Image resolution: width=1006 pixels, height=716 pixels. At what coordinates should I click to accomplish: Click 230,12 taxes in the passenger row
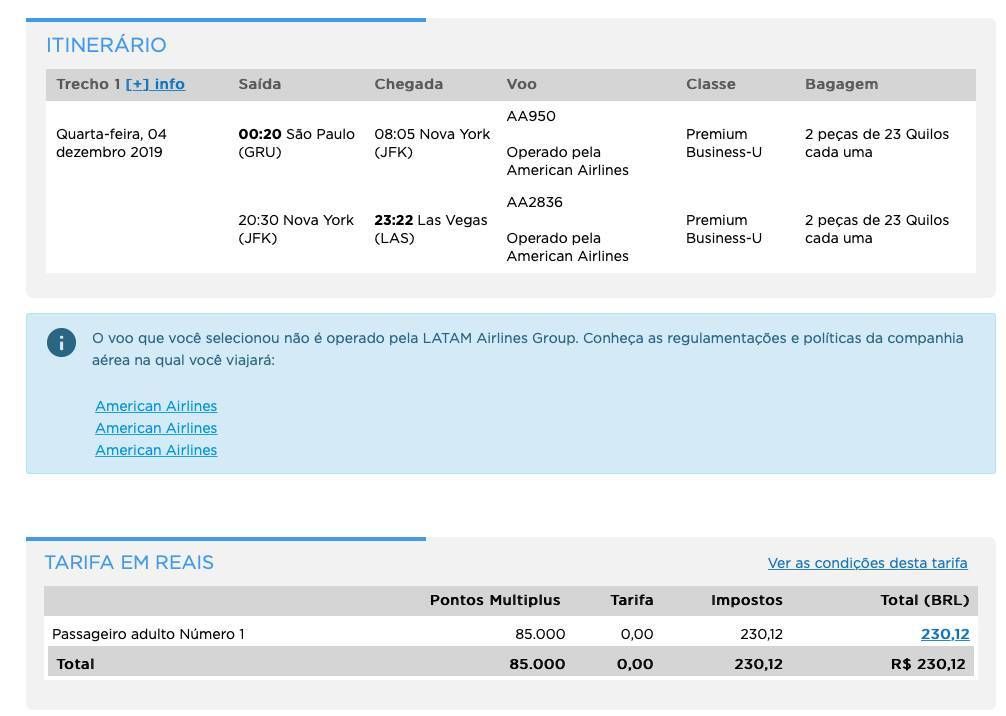[761, 634]
